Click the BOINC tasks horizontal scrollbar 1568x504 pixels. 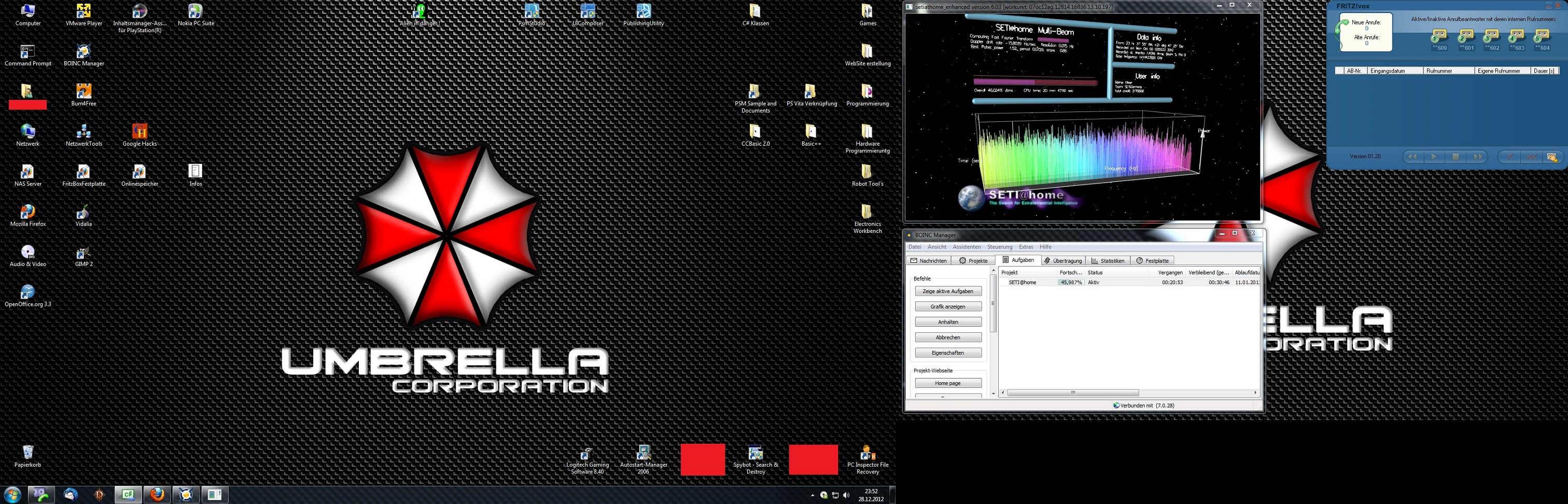(x=1073, y=393)
